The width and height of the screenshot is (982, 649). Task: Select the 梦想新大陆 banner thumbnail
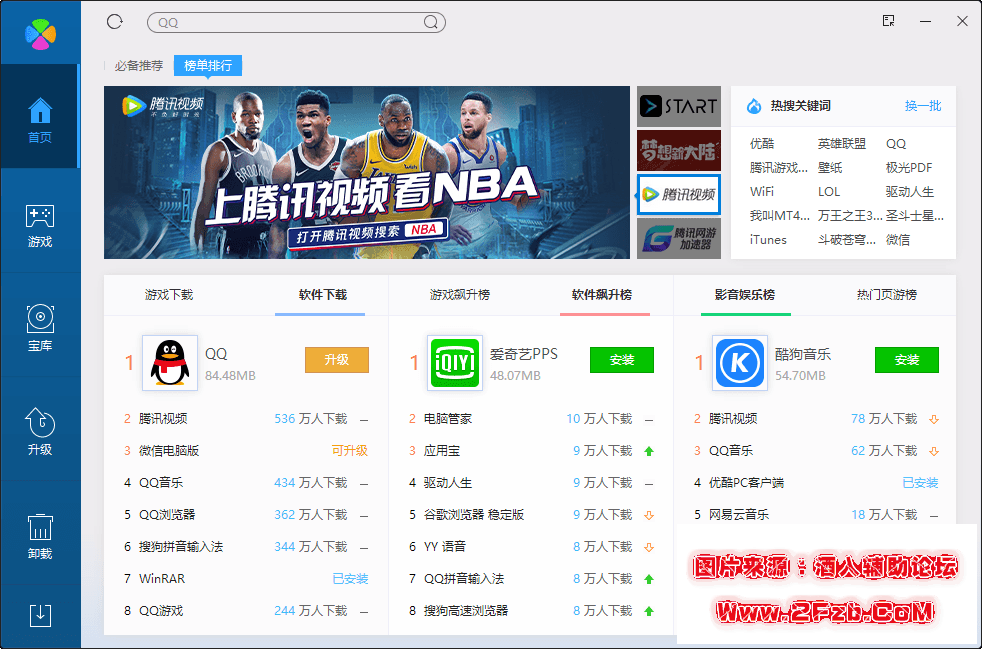679,150
